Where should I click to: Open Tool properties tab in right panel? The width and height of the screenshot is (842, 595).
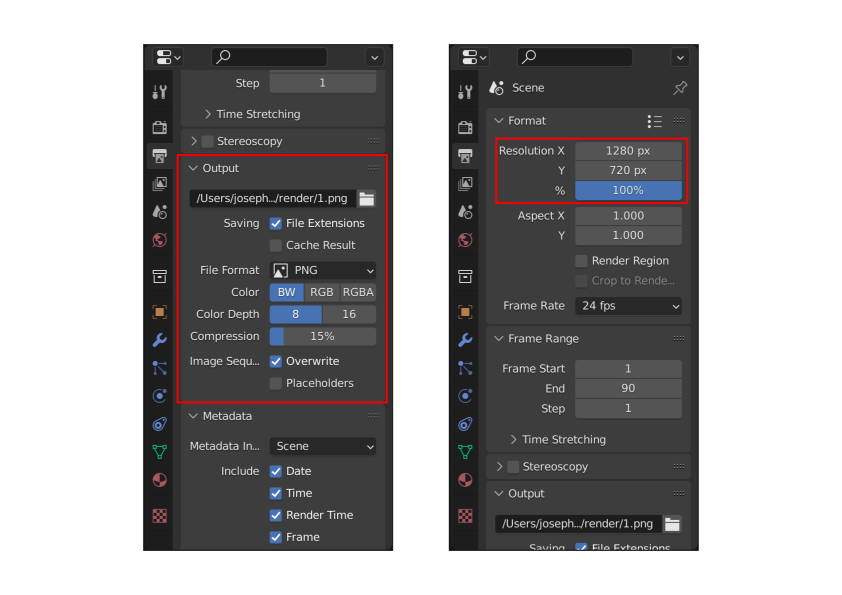click(x=465, y=92)
